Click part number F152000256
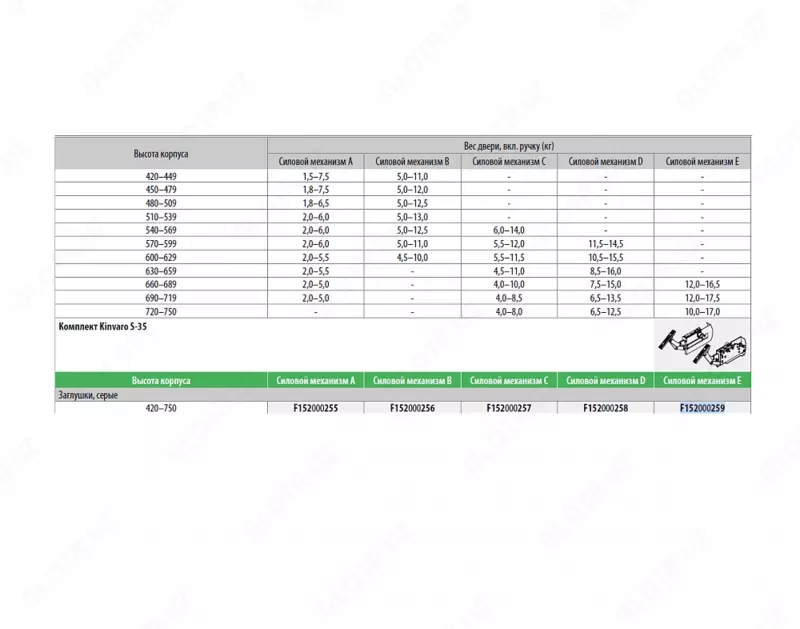The width and height of the screenshot is (800, 629). 412,408
